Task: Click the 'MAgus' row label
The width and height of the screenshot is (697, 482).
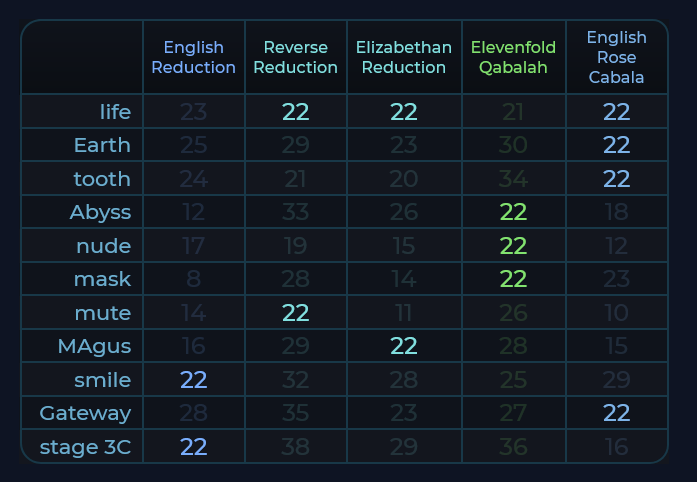Action: point(94,346)
